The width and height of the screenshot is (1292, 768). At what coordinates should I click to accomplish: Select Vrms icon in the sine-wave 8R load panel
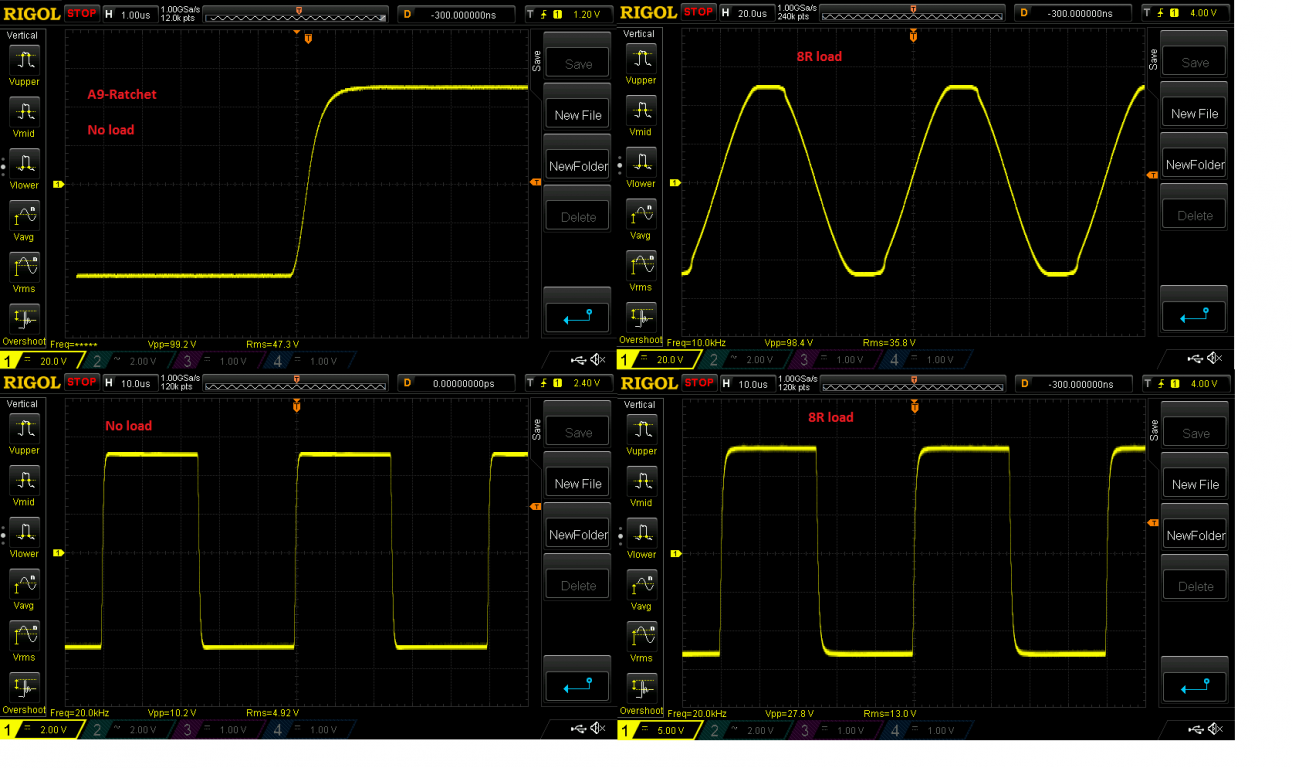[640, 265]
